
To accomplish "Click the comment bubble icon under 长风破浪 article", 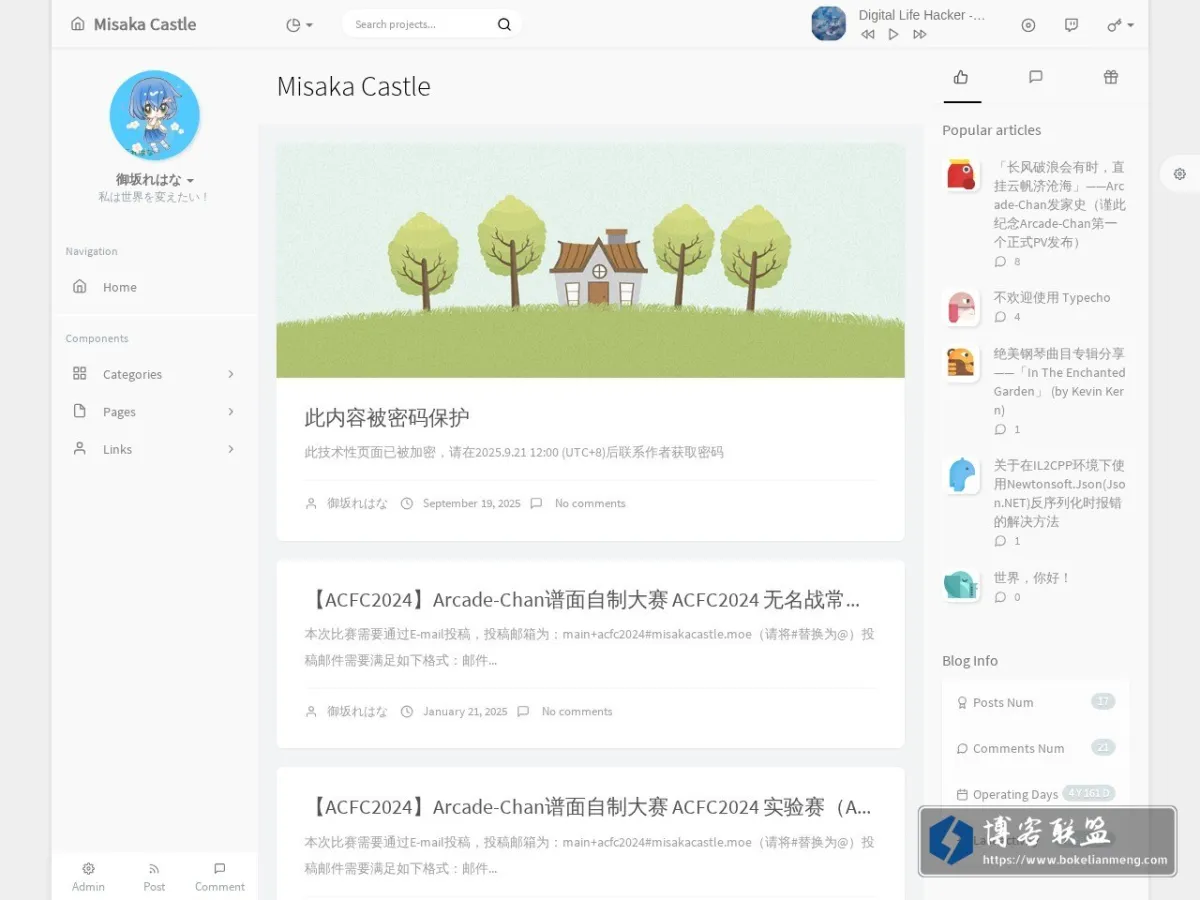I will (1000, 261).
